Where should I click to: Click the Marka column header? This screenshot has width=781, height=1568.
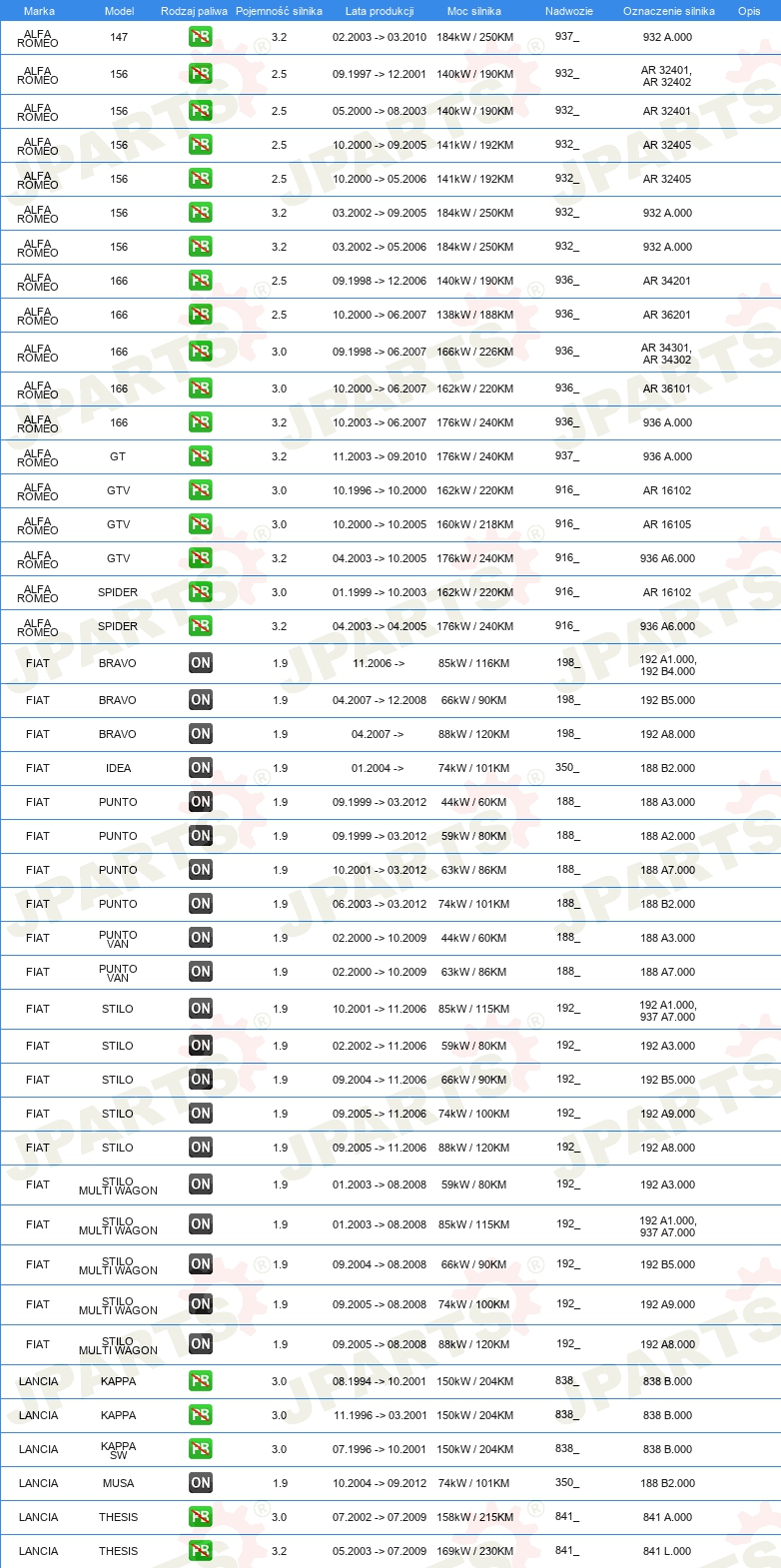[39, 11]
